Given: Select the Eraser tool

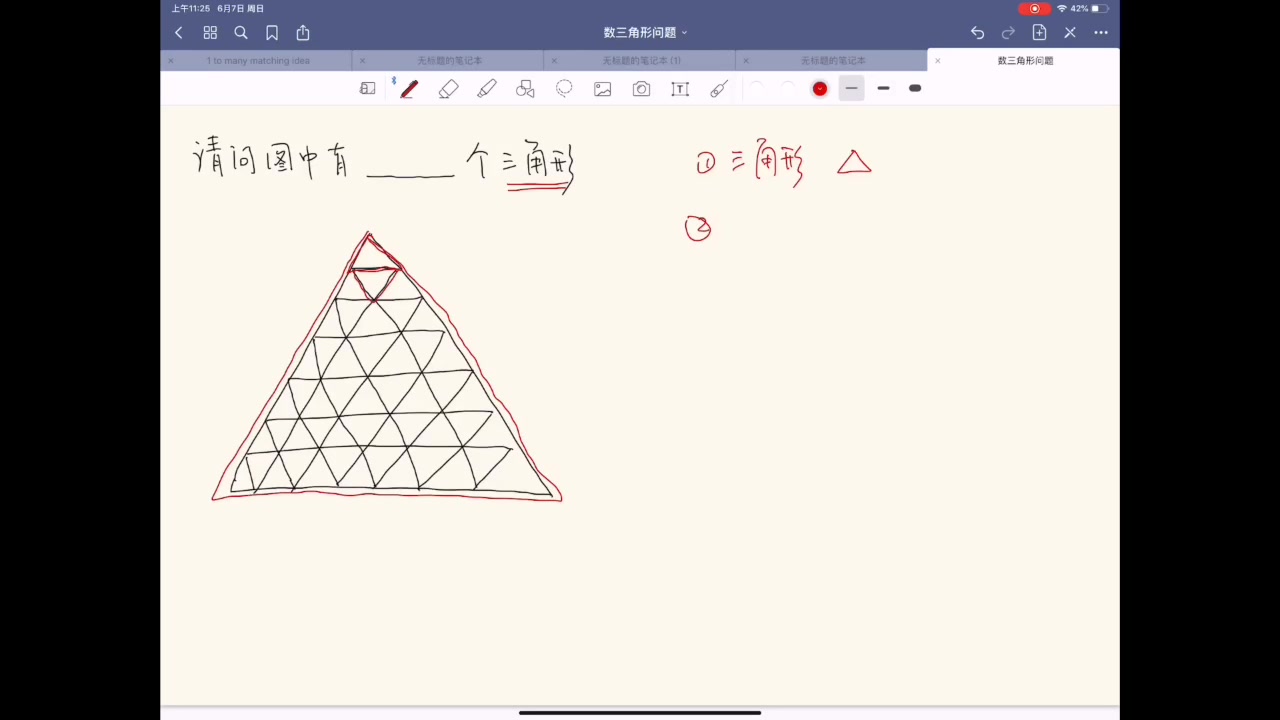Looking at the screenshot, I should (x=448, y=88).
